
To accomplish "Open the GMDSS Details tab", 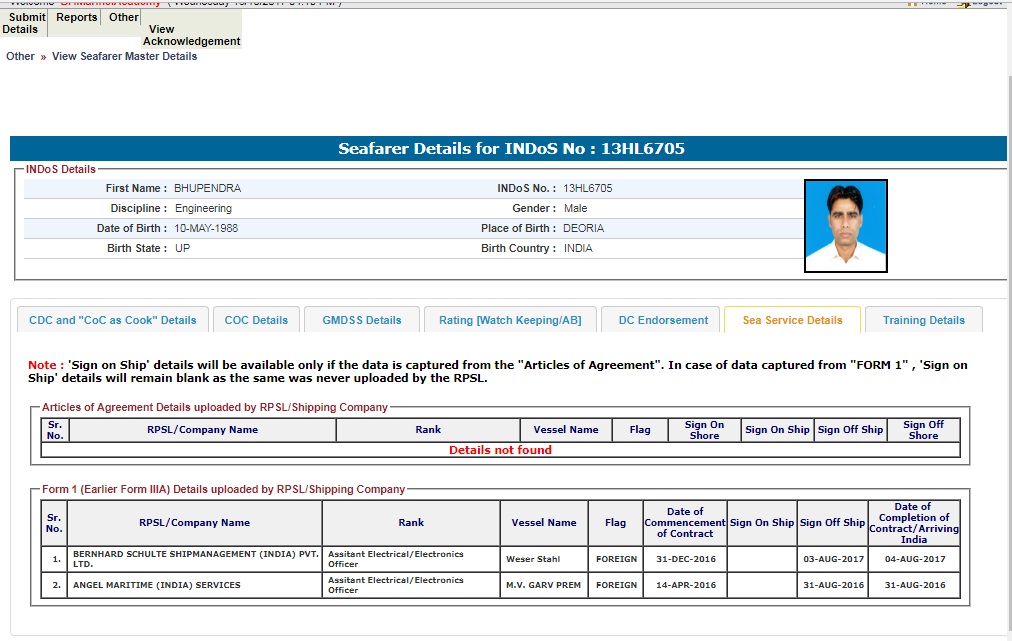I will click(x=362, y=320).
